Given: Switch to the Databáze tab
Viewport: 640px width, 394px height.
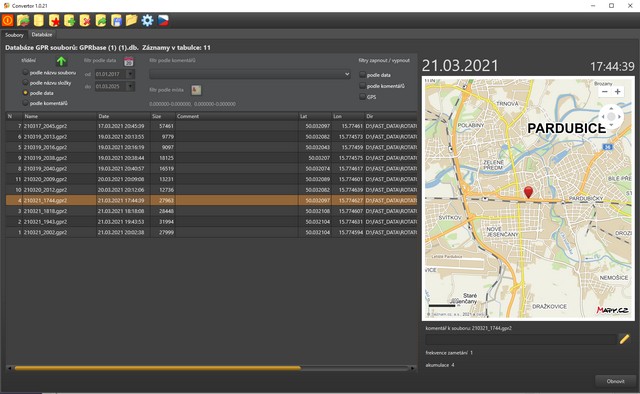Looking at the screenshot, I should click(x=42, y=35).
